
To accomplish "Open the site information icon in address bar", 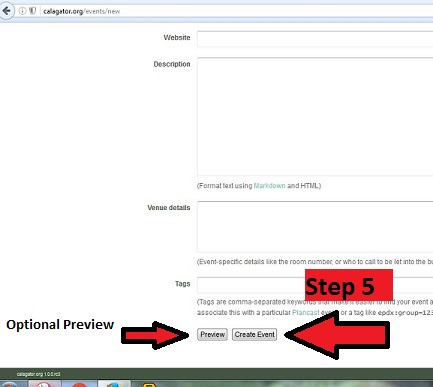I will click(22, 11).
